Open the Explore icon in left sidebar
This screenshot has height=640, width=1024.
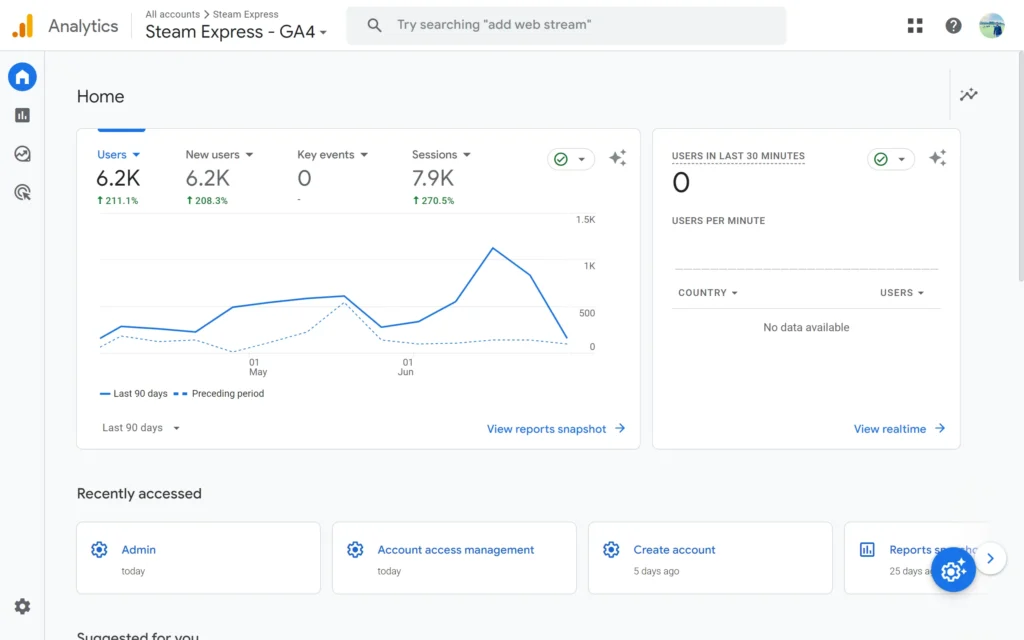[22, 154]
